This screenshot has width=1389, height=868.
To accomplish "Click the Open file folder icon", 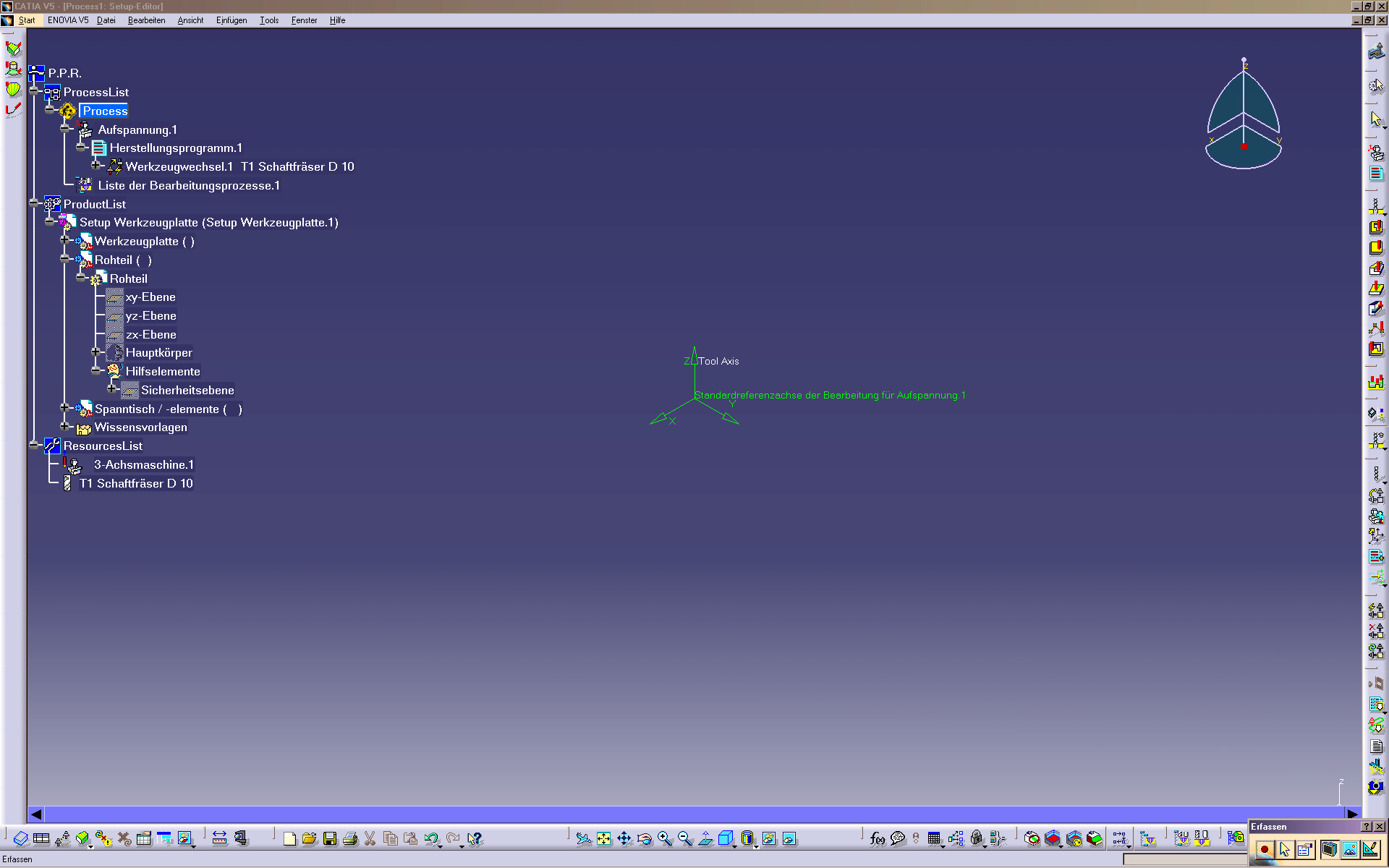I will pos(310,838).
